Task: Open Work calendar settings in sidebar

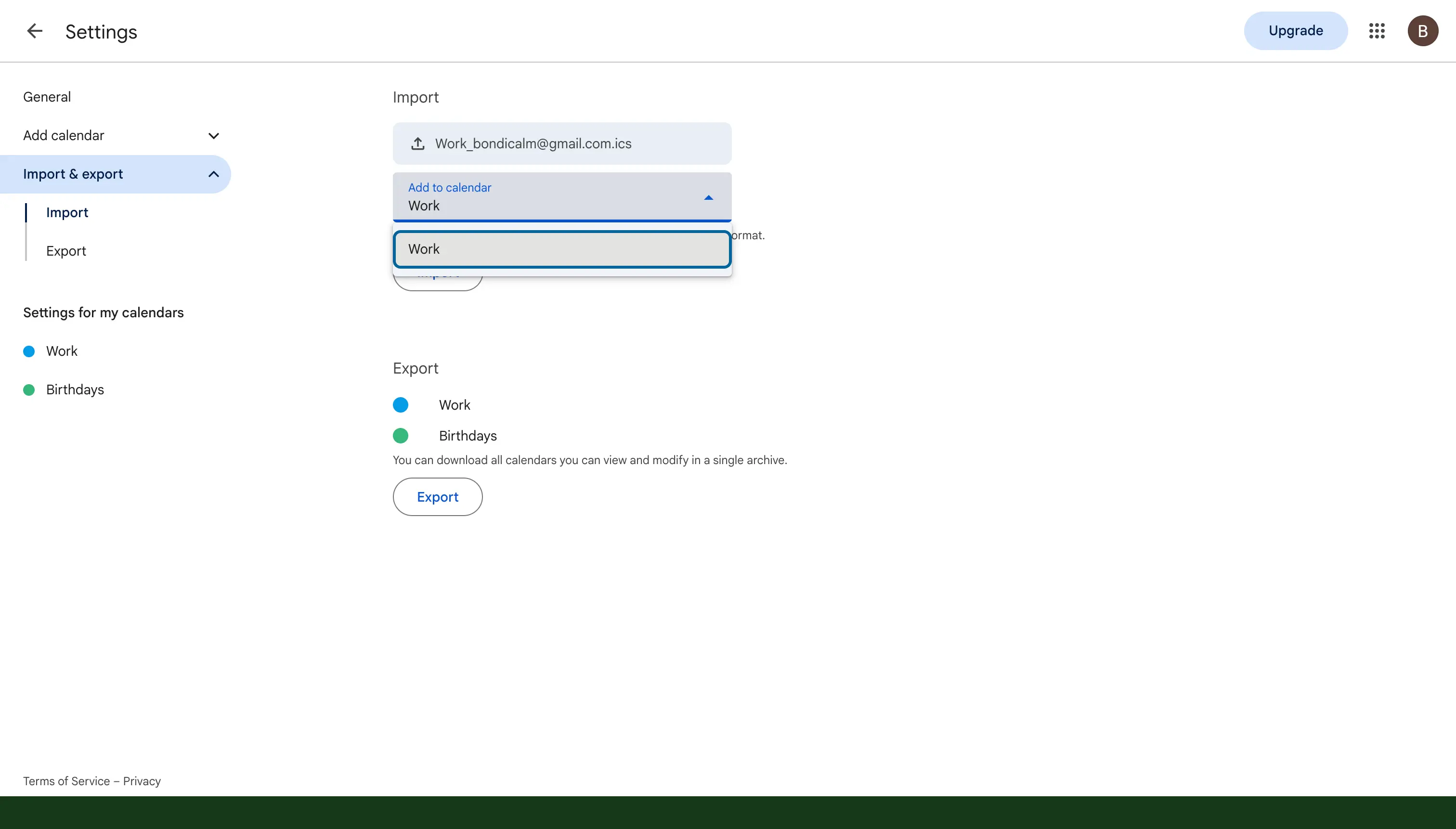Action: [62, 351]
